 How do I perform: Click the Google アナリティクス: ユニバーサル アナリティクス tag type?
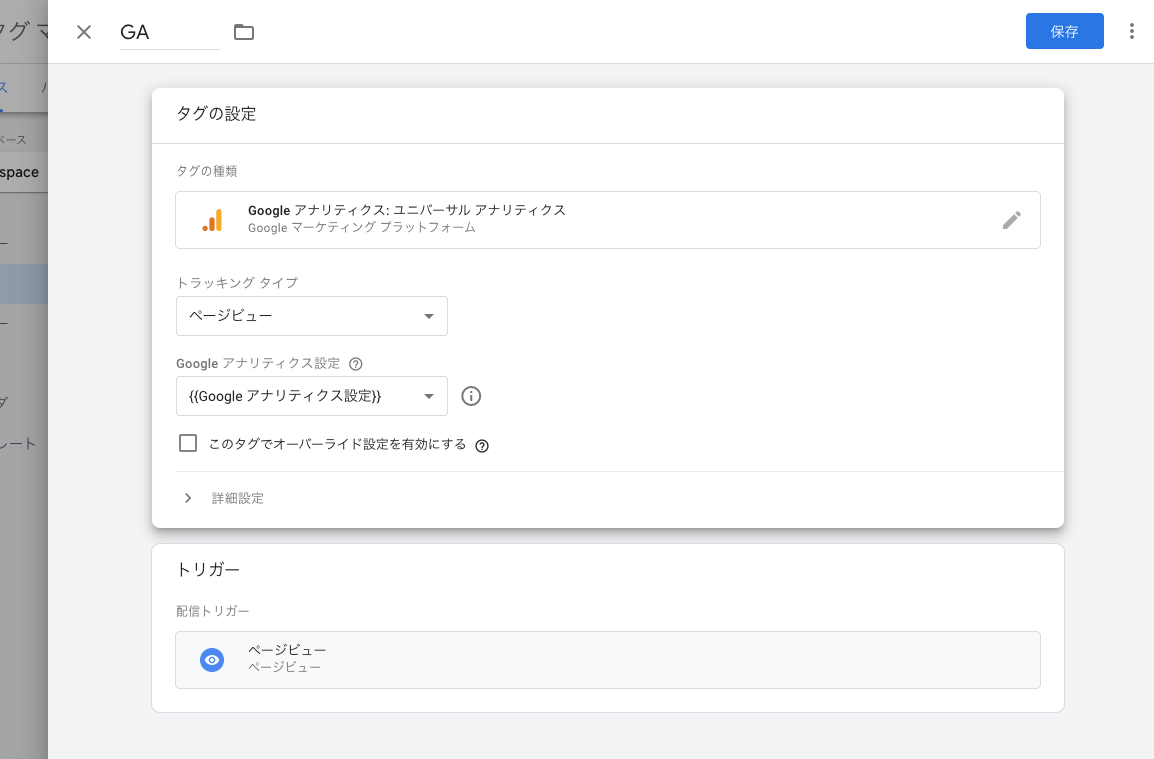tap(608, 220)
